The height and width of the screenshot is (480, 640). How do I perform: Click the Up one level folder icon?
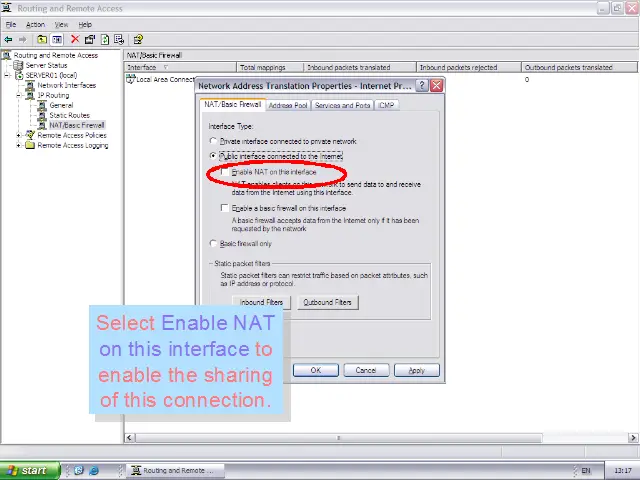tap(42, 40)
